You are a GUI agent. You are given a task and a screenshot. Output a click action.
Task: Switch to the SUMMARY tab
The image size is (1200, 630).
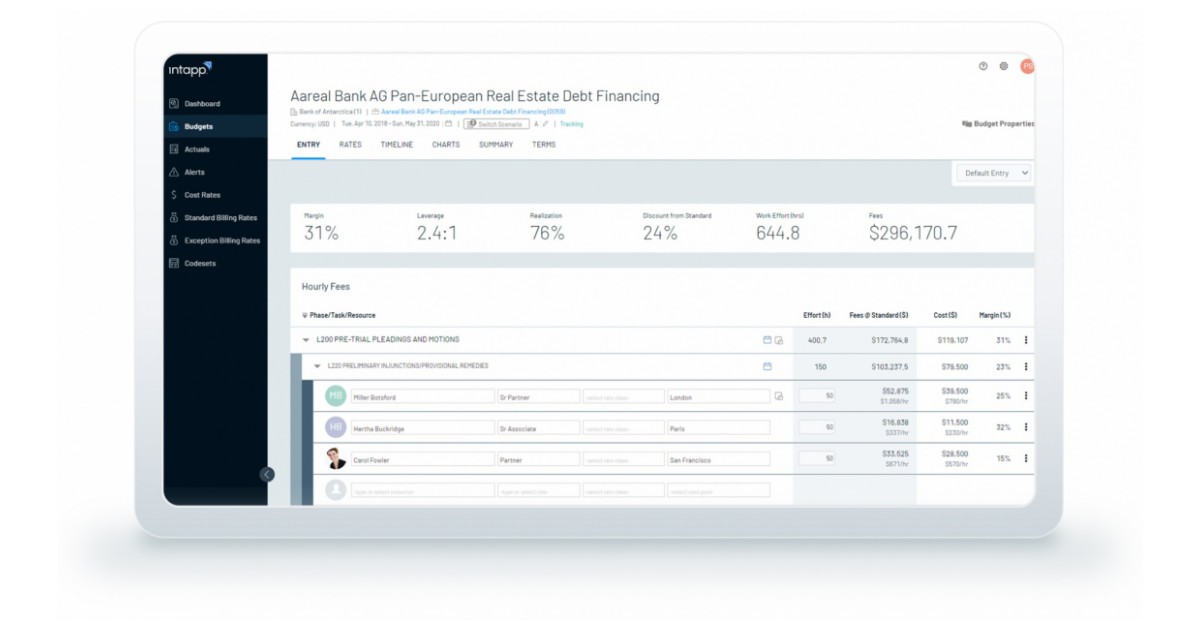tap(496, 145)
